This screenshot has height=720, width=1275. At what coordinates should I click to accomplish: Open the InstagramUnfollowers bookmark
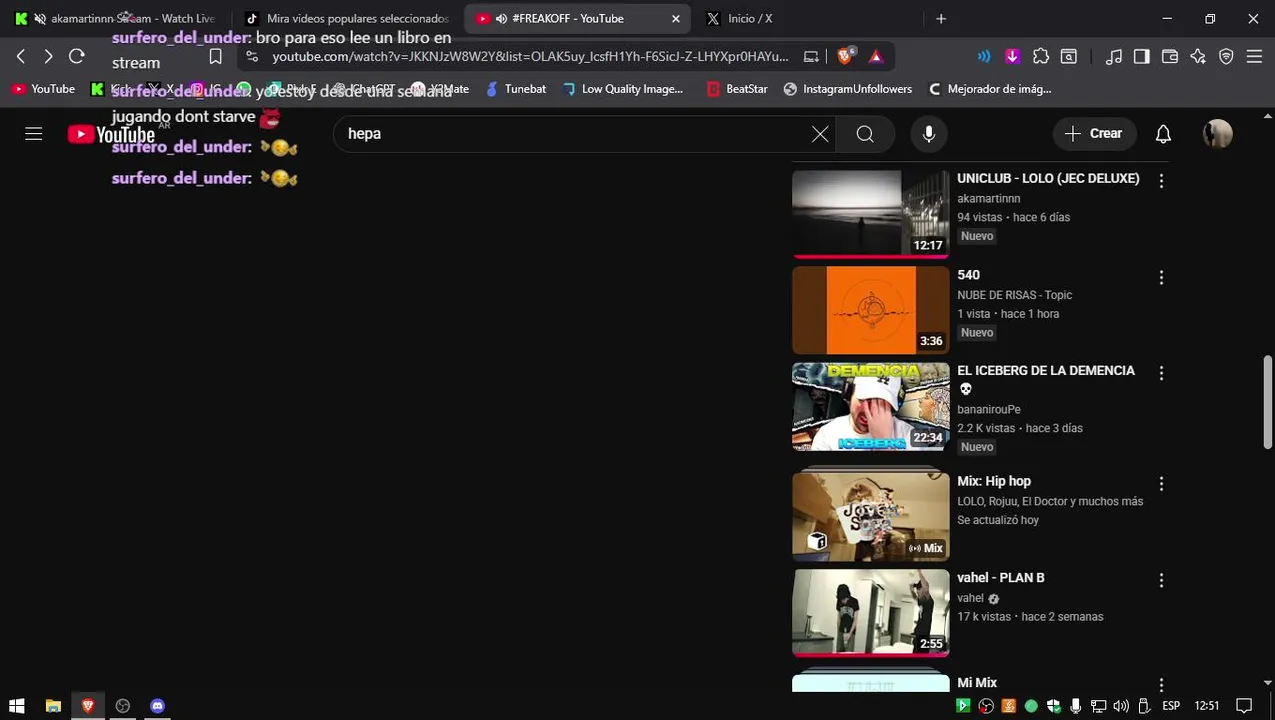tap(848, 89)
